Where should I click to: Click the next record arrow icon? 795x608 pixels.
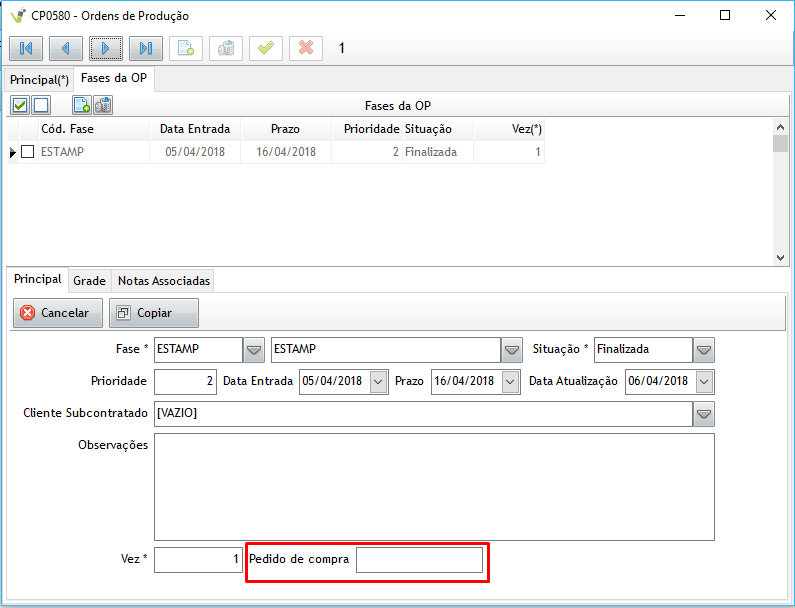[106, 48]
